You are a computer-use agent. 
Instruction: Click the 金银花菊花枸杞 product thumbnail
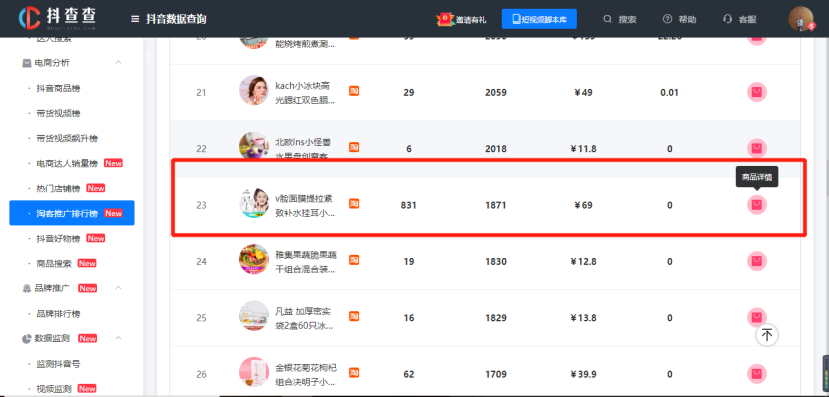(x=254, y=372)
